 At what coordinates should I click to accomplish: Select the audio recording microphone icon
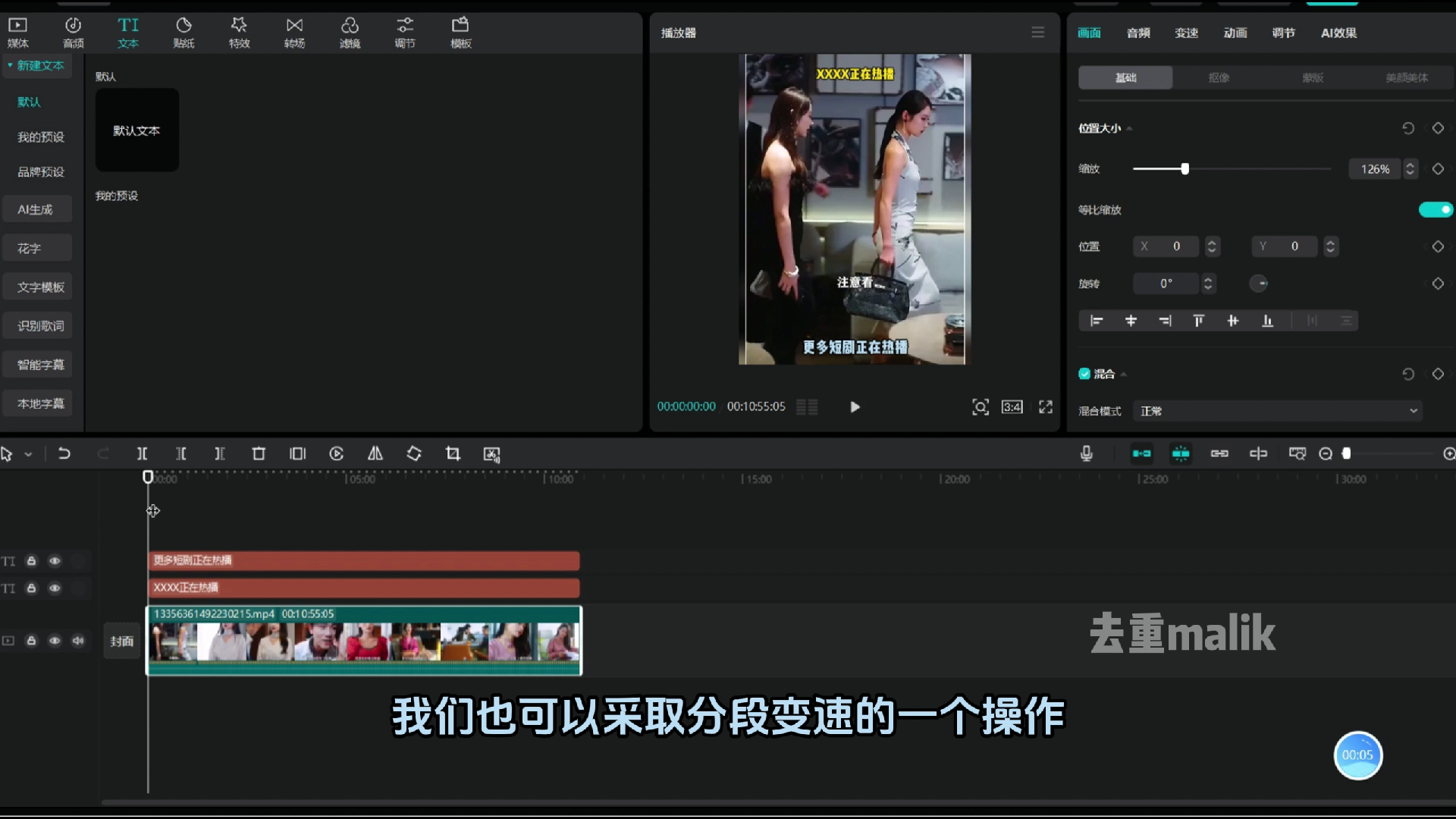click(1086, 454)
